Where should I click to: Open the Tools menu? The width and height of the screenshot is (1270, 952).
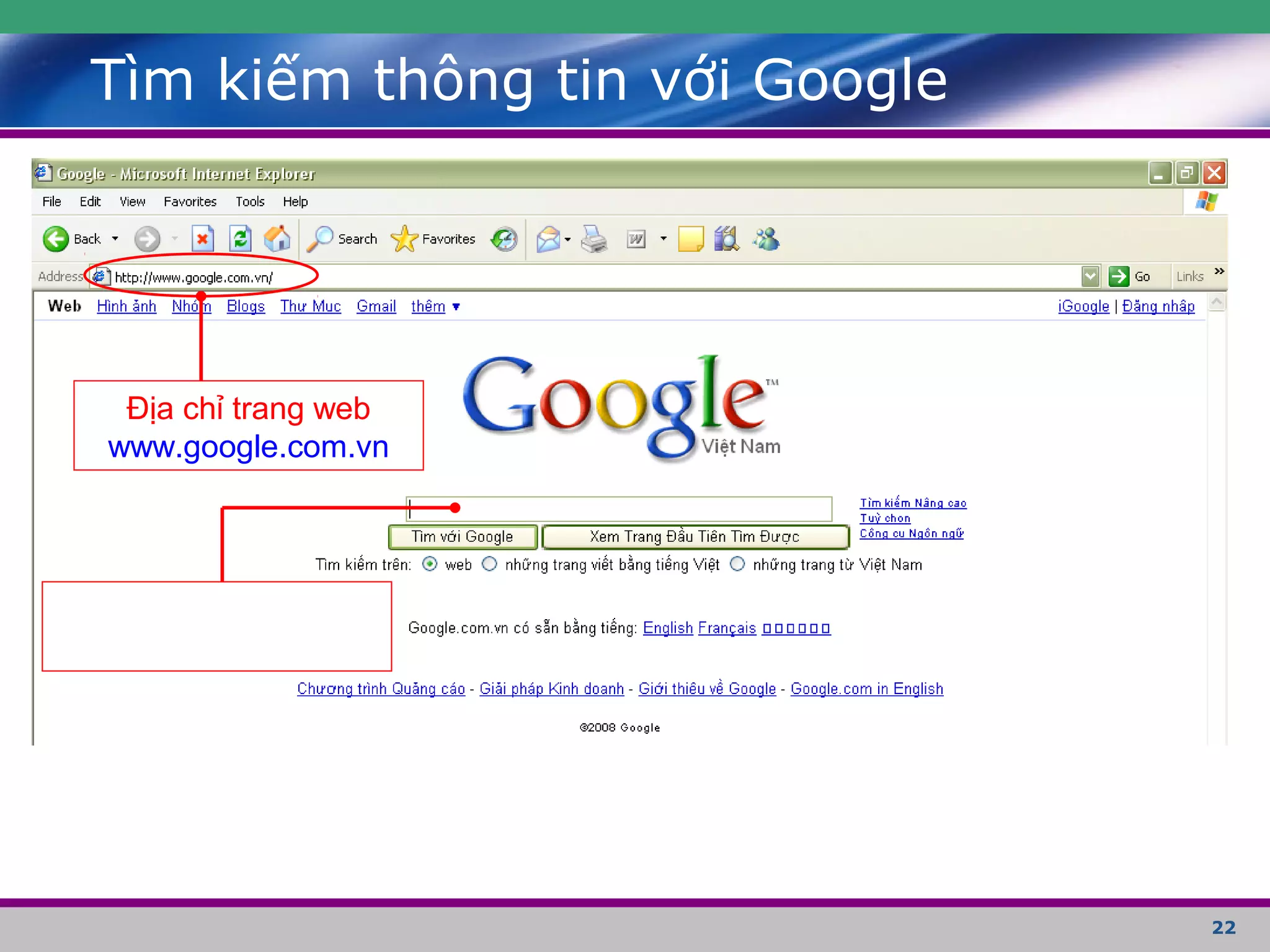pos(250,201)
